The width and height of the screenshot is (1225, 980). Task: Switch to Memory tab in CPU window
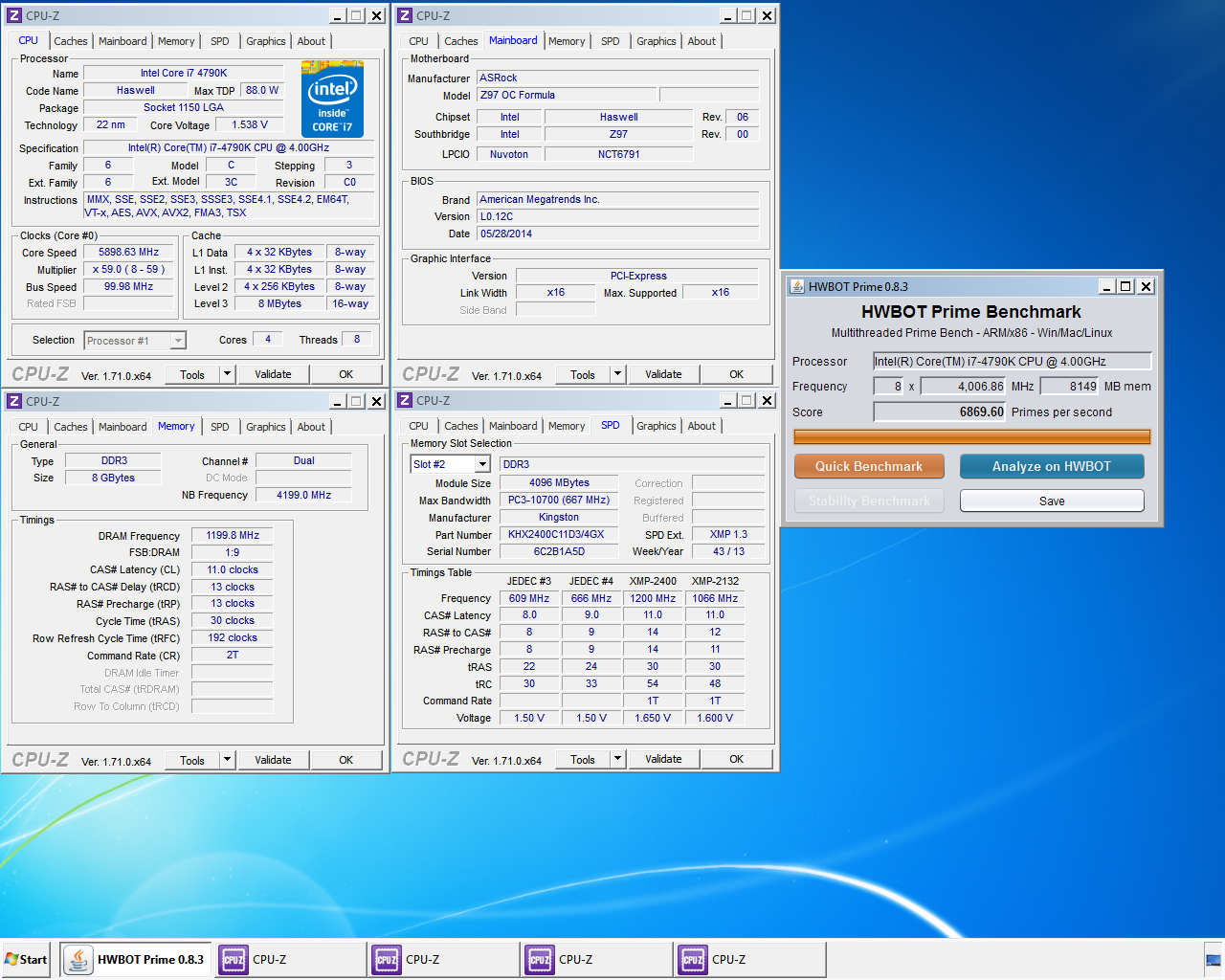coord(176,41)
